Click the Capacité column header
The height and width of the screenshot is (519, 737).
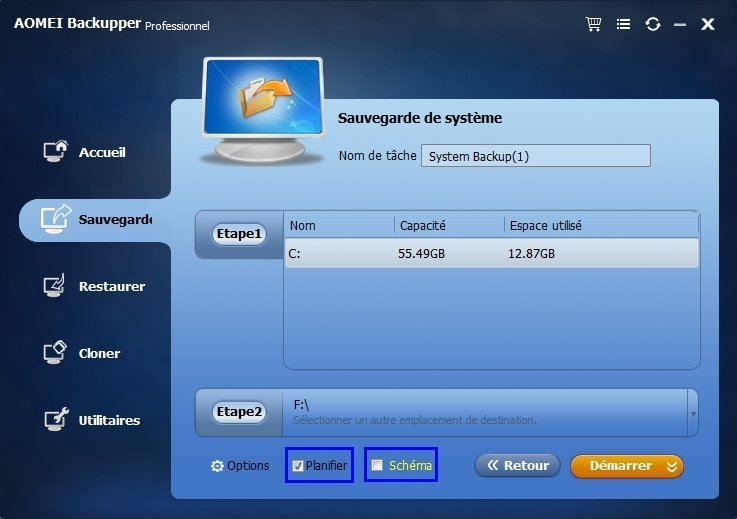pyautogui.click(x=423, y=226)
